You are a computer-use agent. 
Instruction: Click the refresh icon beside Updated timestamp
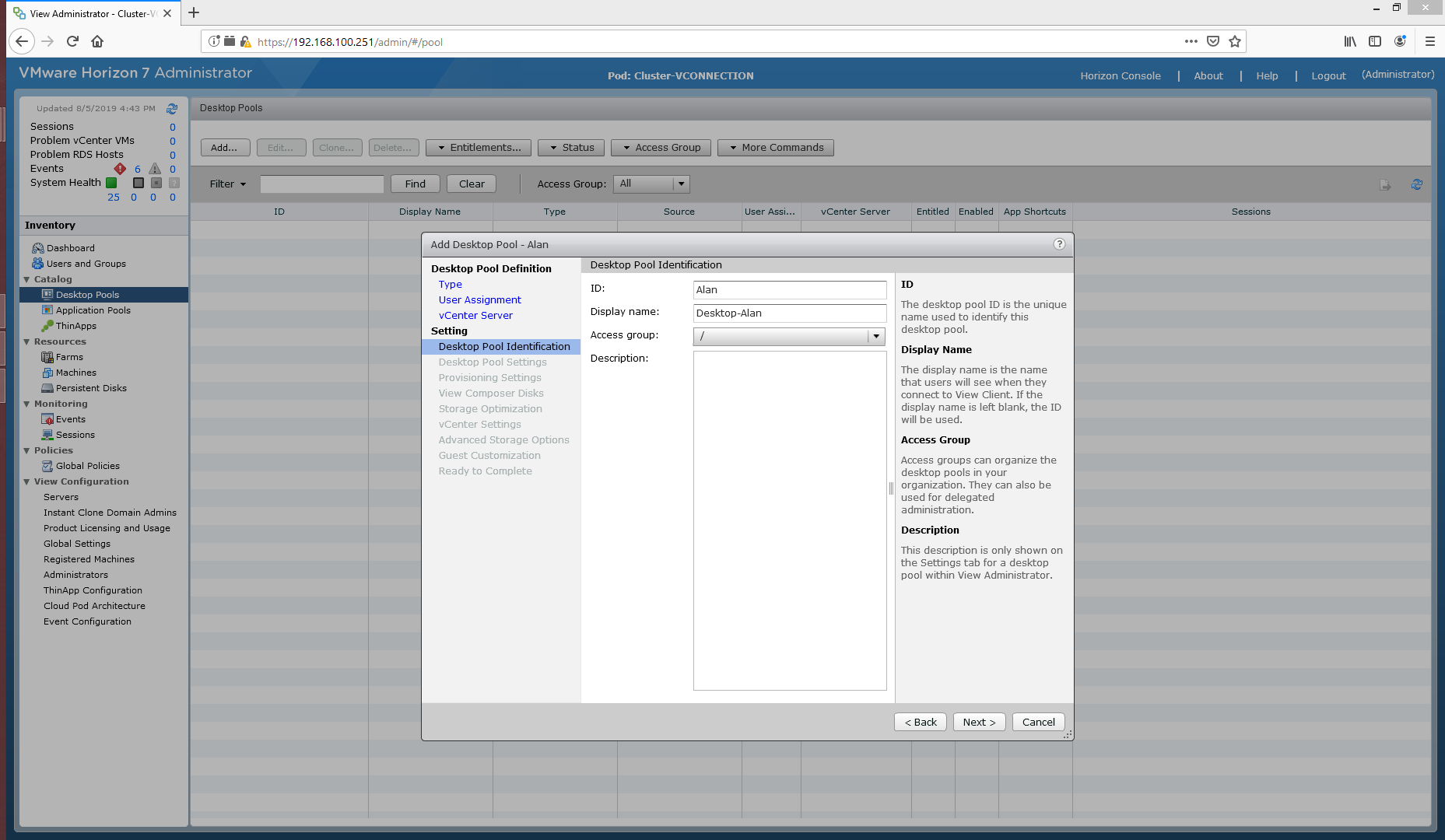pyautogui.click(x=172, y=109)
